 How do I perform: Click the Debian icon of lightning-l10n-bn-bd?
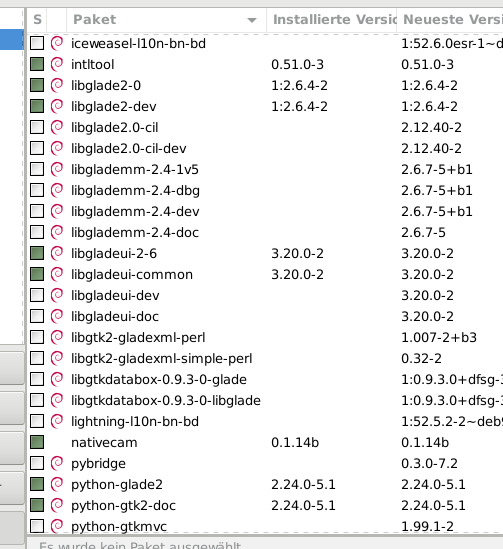57,421
